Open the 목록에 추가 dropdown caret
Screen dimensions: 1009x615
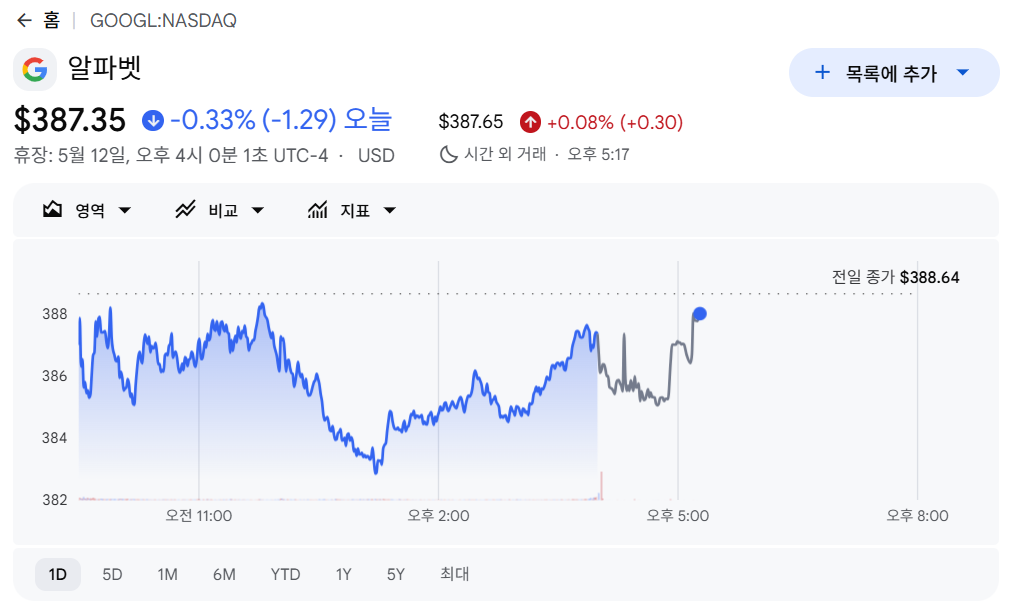point(963,72)
